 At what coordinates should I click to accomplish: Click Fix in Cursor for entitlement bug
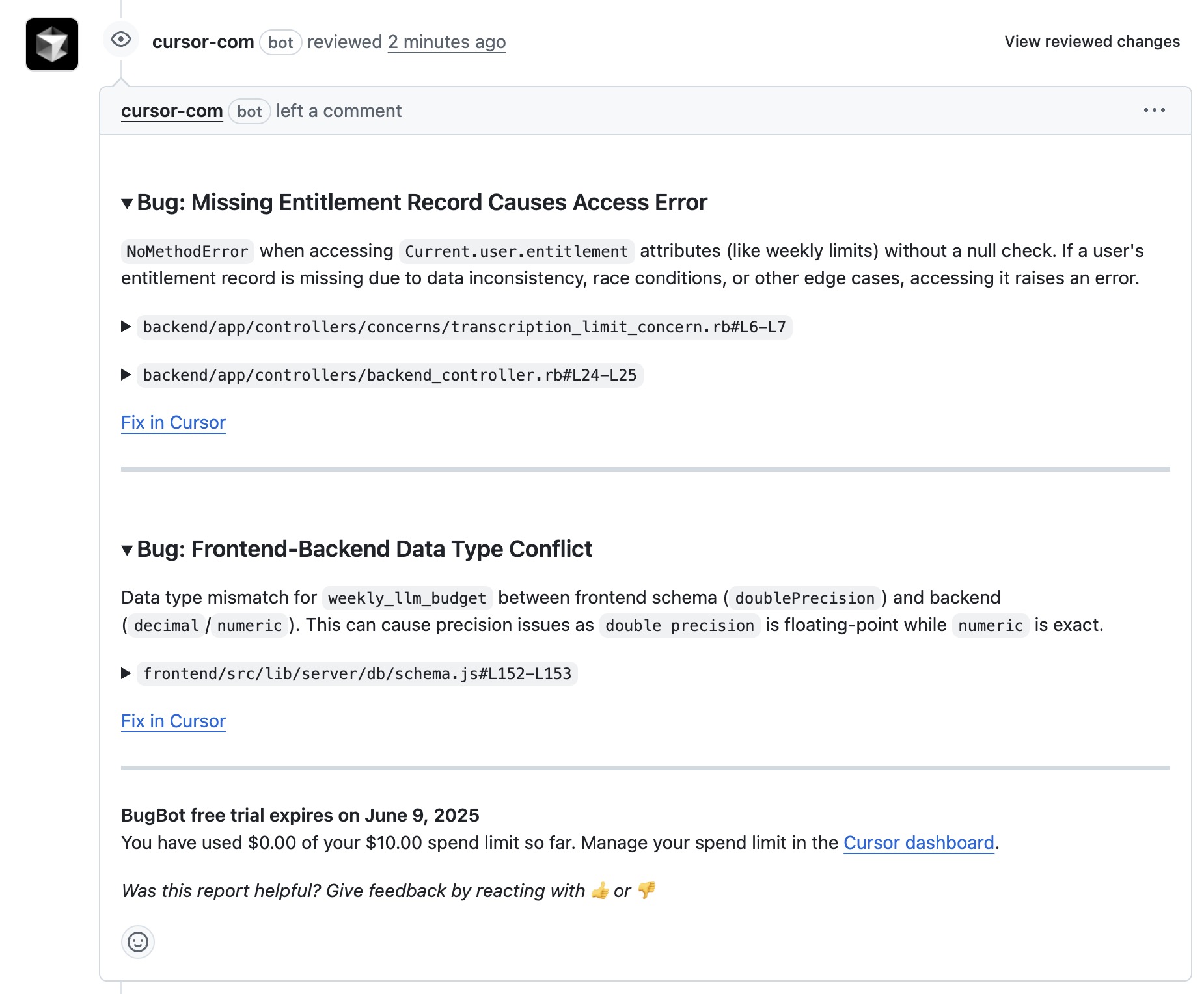(x=173, y=423)
